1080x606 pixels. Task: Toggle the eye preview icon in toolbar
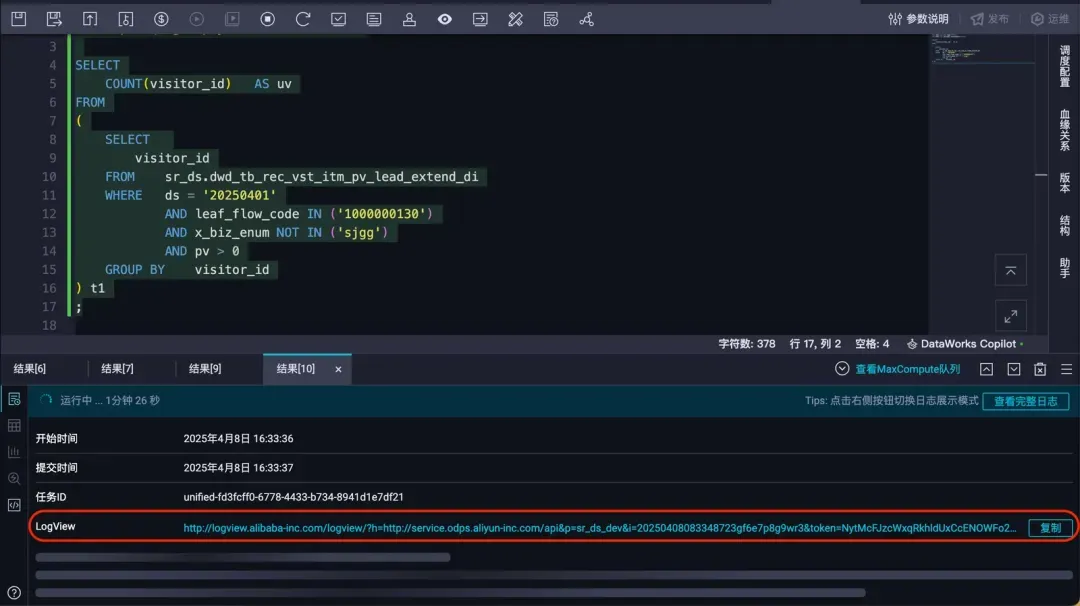(444, 19)
